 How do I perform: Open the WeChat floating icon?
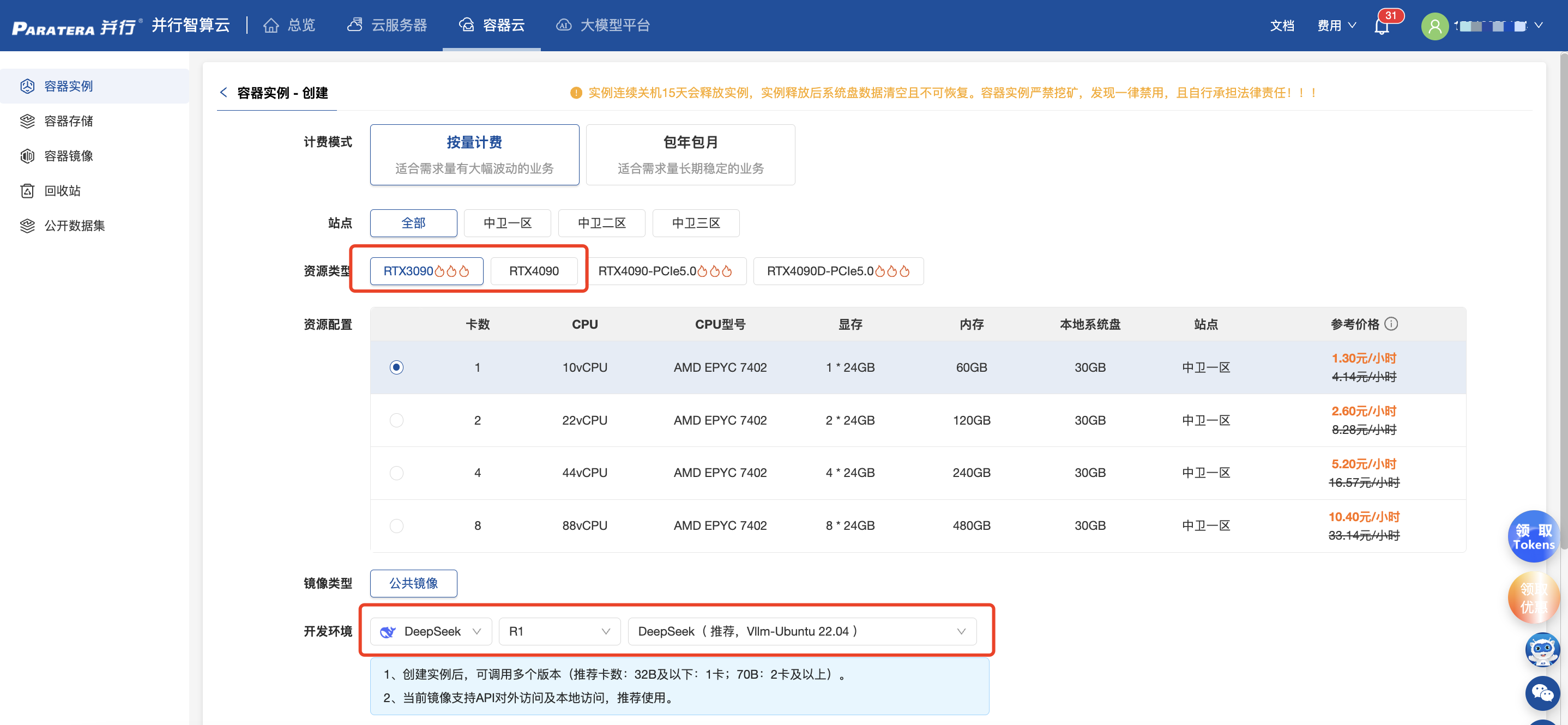1542,693
